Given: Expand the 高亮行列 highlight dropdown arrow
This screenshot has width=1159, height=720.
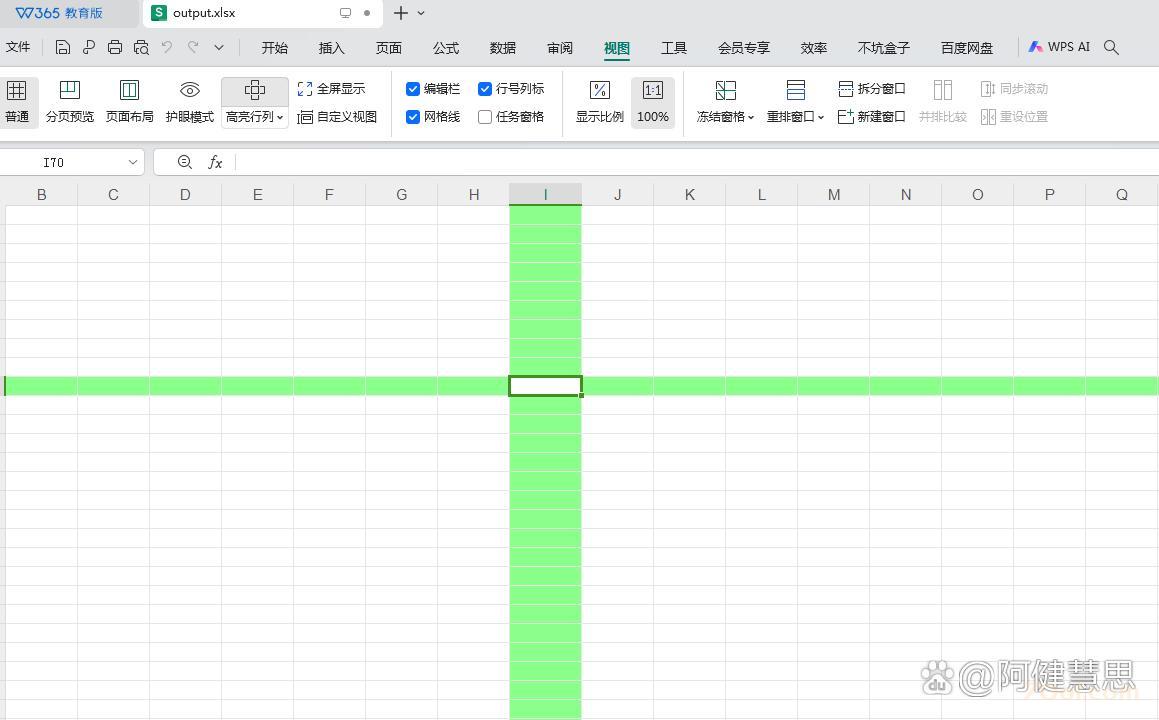Looking at the screenshot, I should (280, 116).
